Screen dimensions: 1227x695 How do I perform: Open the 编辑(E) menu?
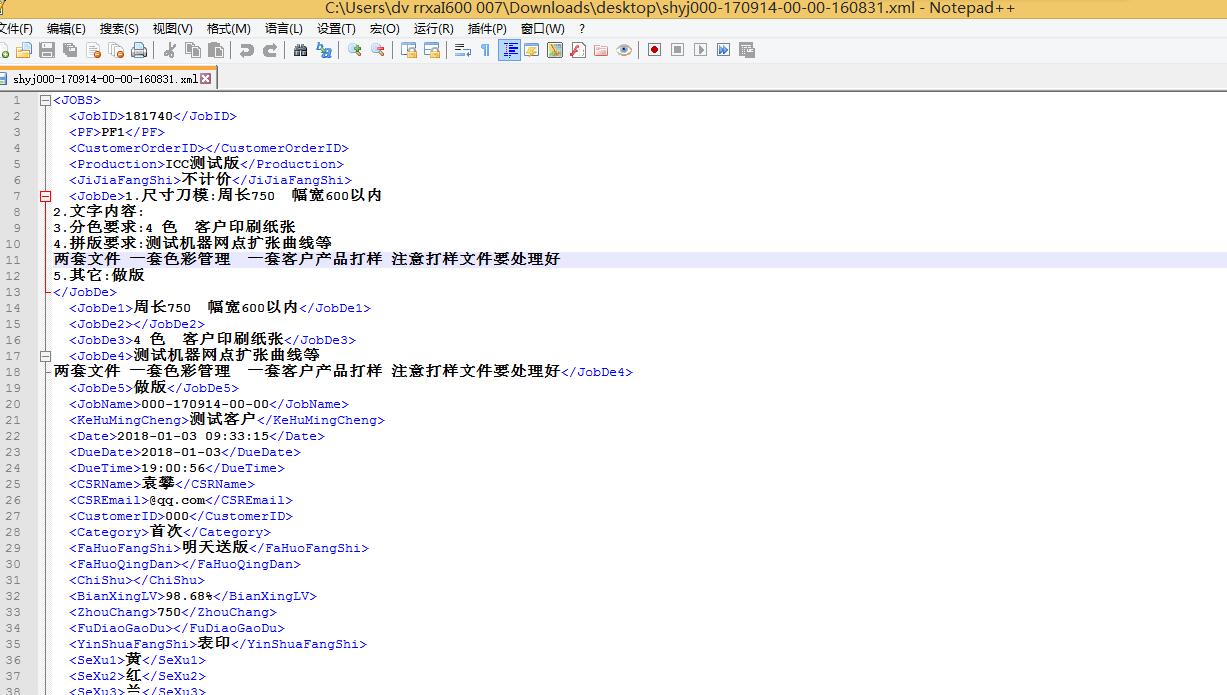[x=66, y=28]
